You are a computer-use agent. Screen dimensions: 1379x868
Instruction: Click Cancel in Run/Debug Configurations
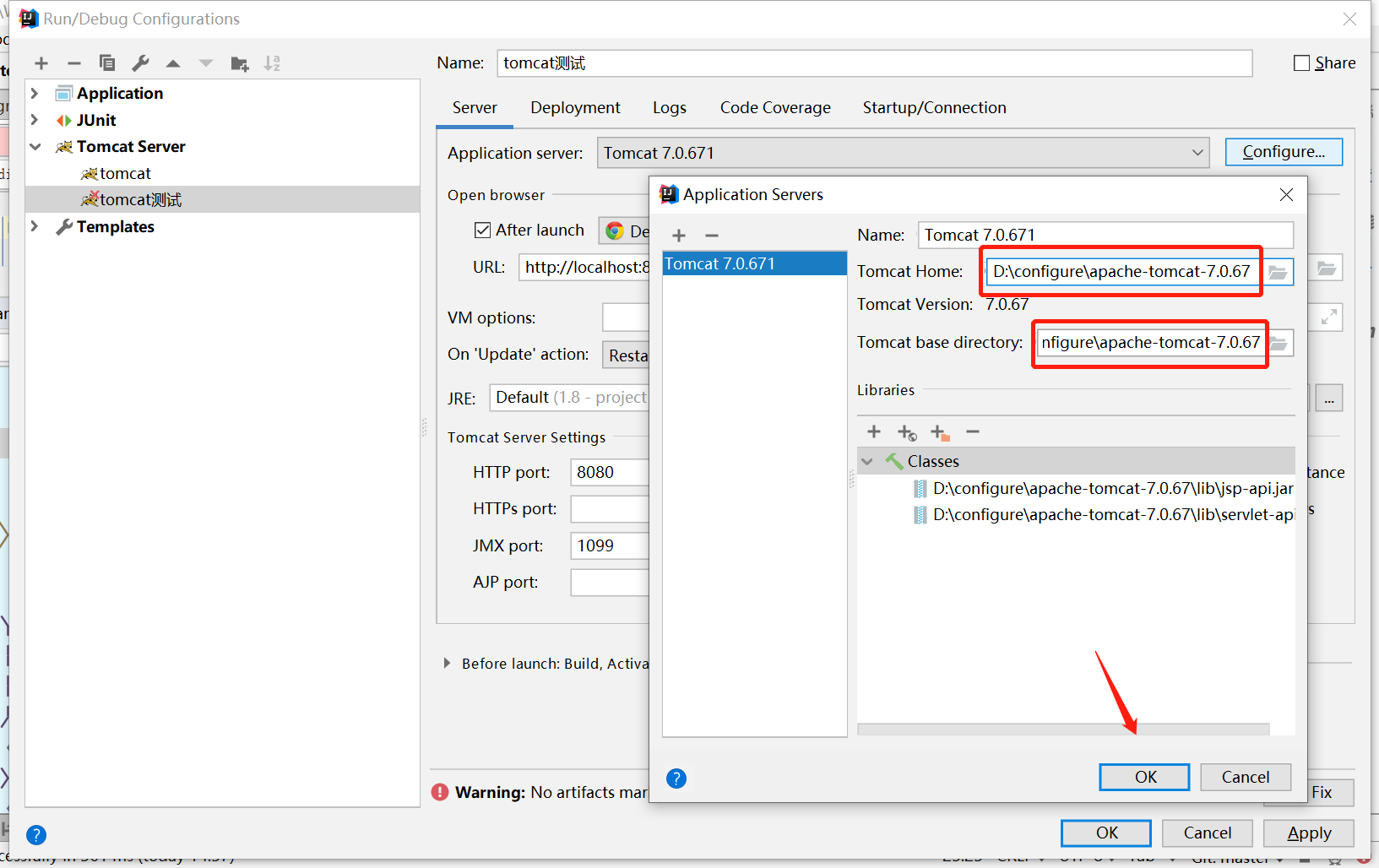[x=1208, y=833]
